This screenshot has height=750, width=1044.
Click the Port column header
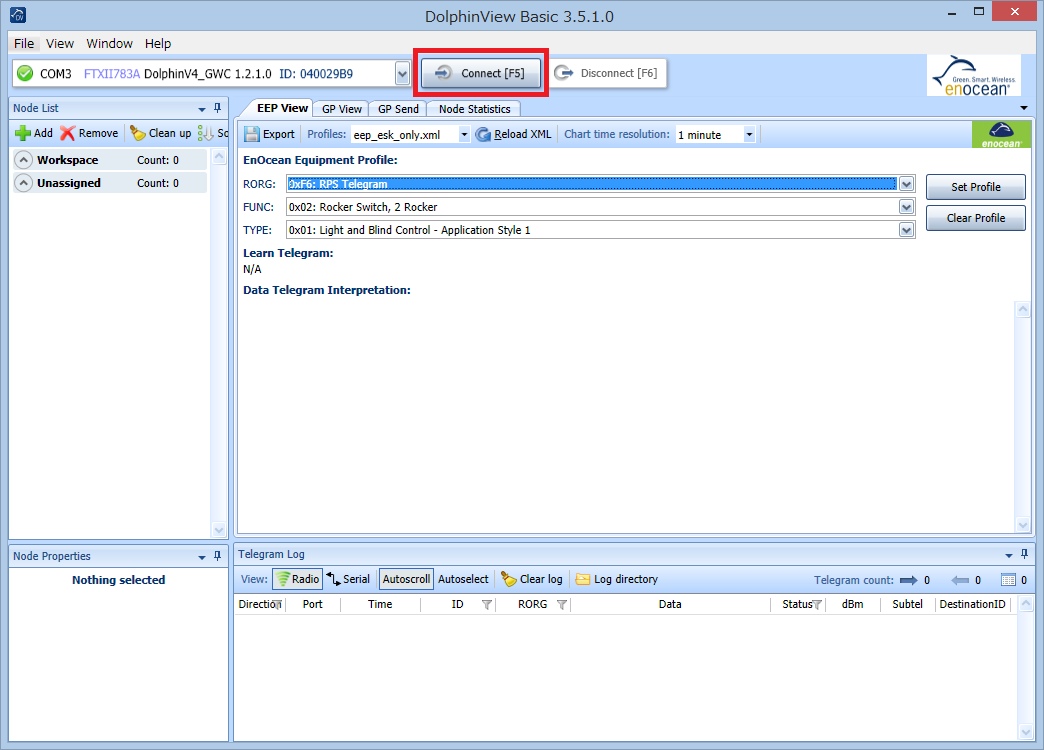[x=312, y=604]
